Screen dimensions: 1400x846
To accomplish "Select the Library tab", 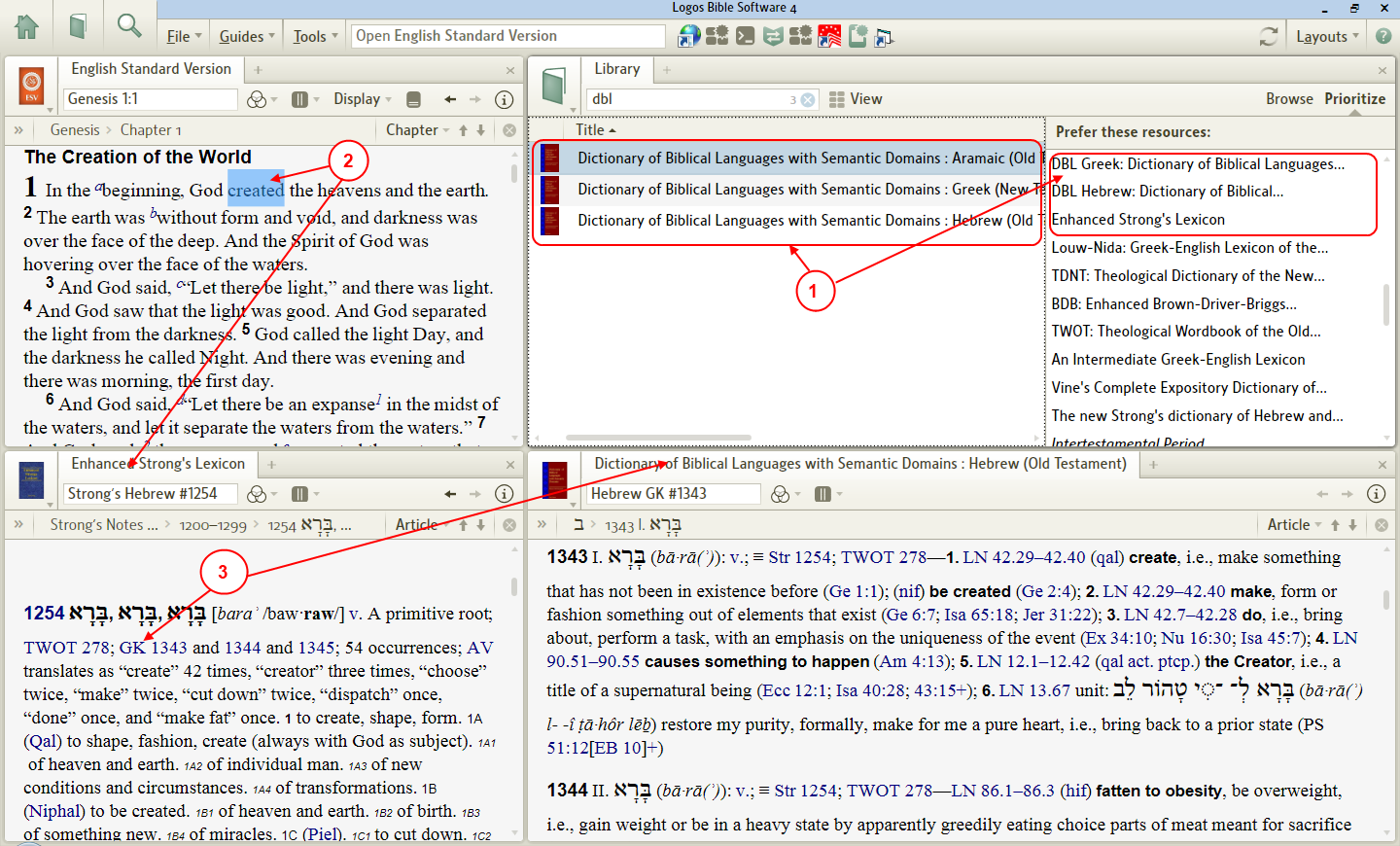I will click(616, 69).
